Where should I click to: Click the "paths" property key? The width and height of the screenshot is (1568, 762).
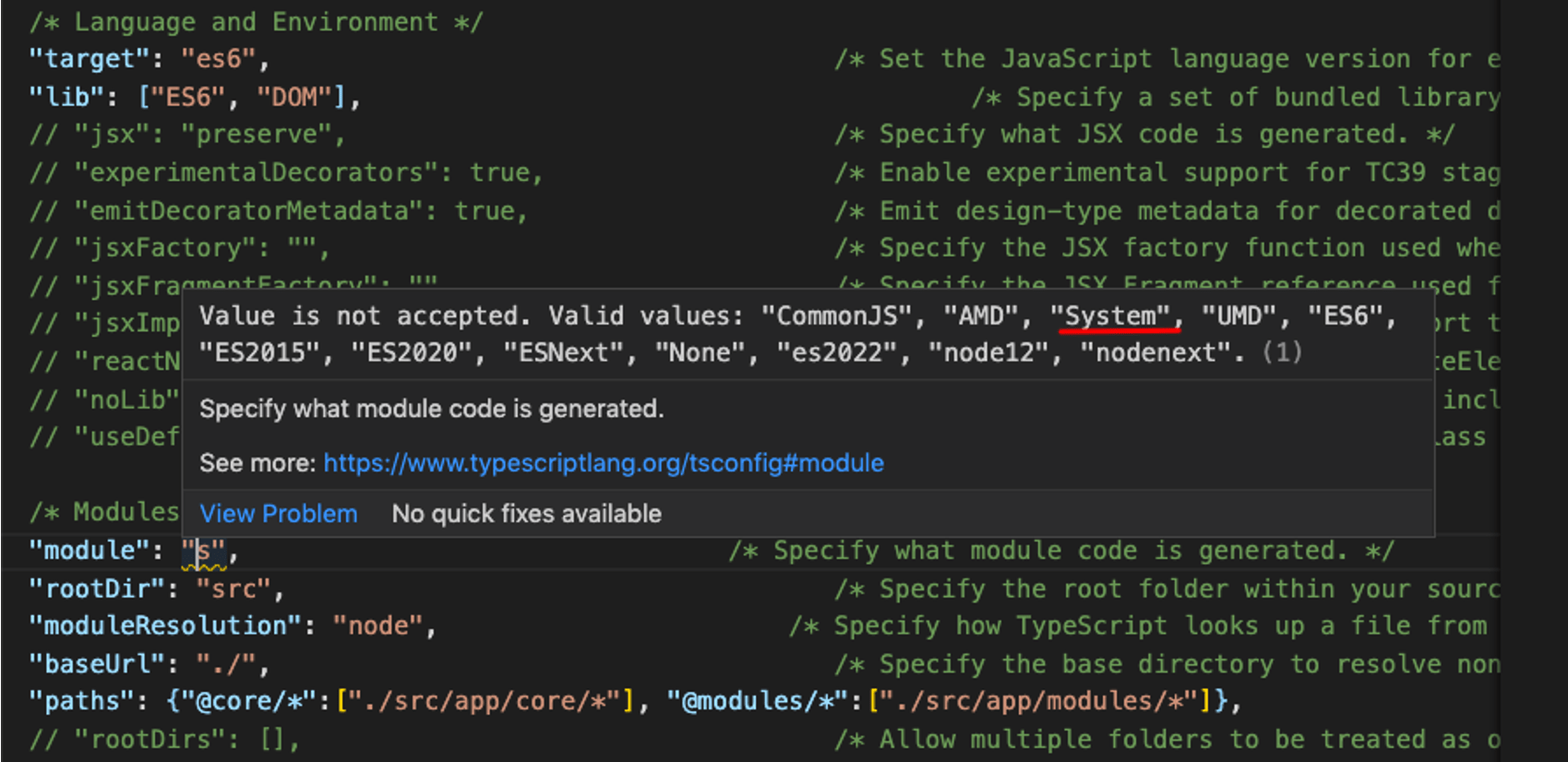(81, 701)
